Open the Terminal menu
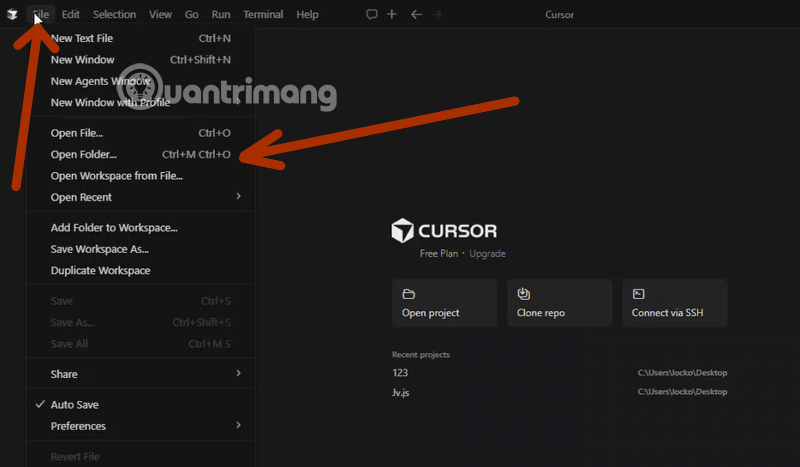Image resolution: width=800 pixels, height=467 pixels. (x=263, y=14)
